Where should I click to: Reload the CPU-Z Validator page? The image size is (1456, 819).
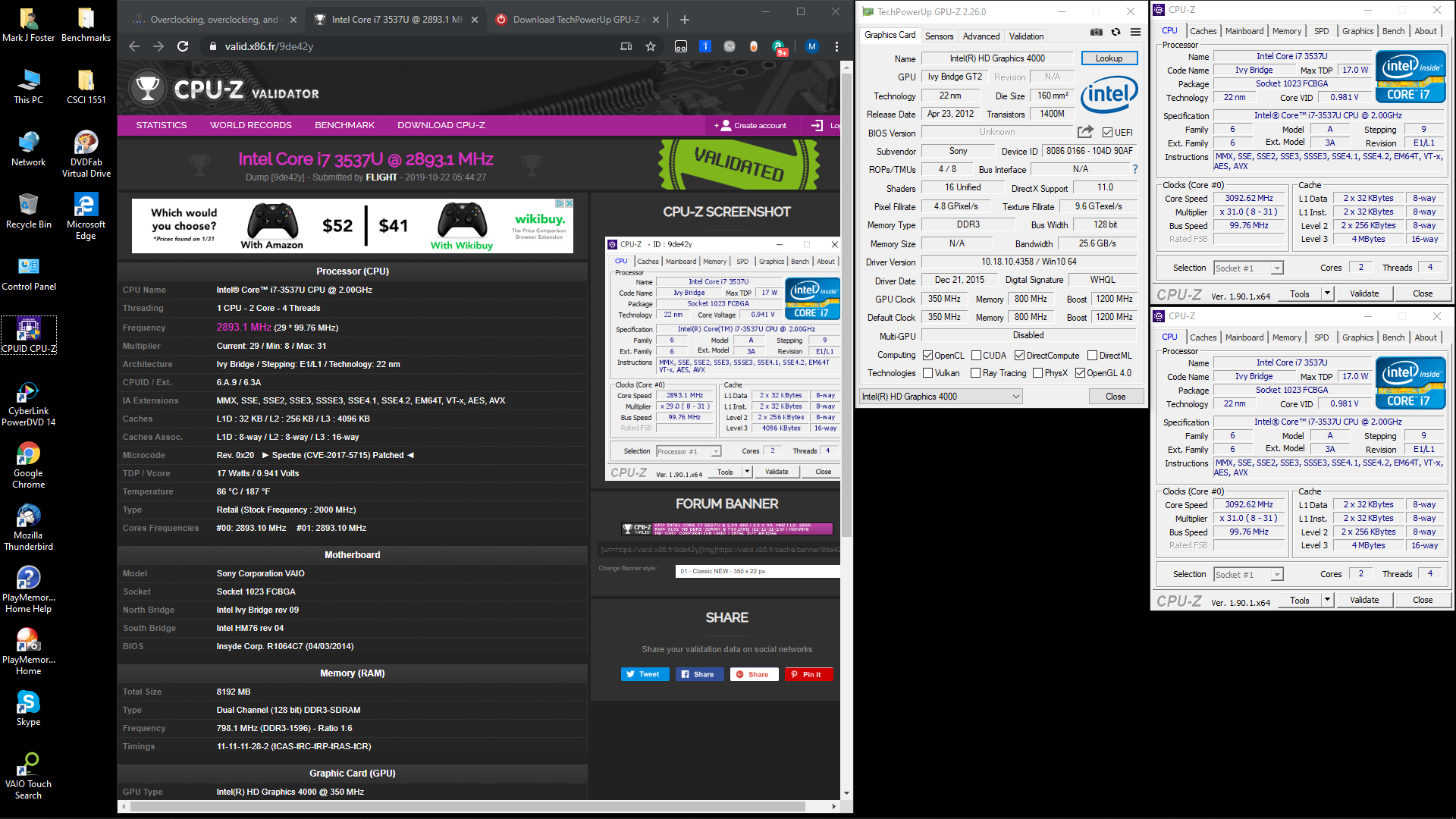[183, 46]
